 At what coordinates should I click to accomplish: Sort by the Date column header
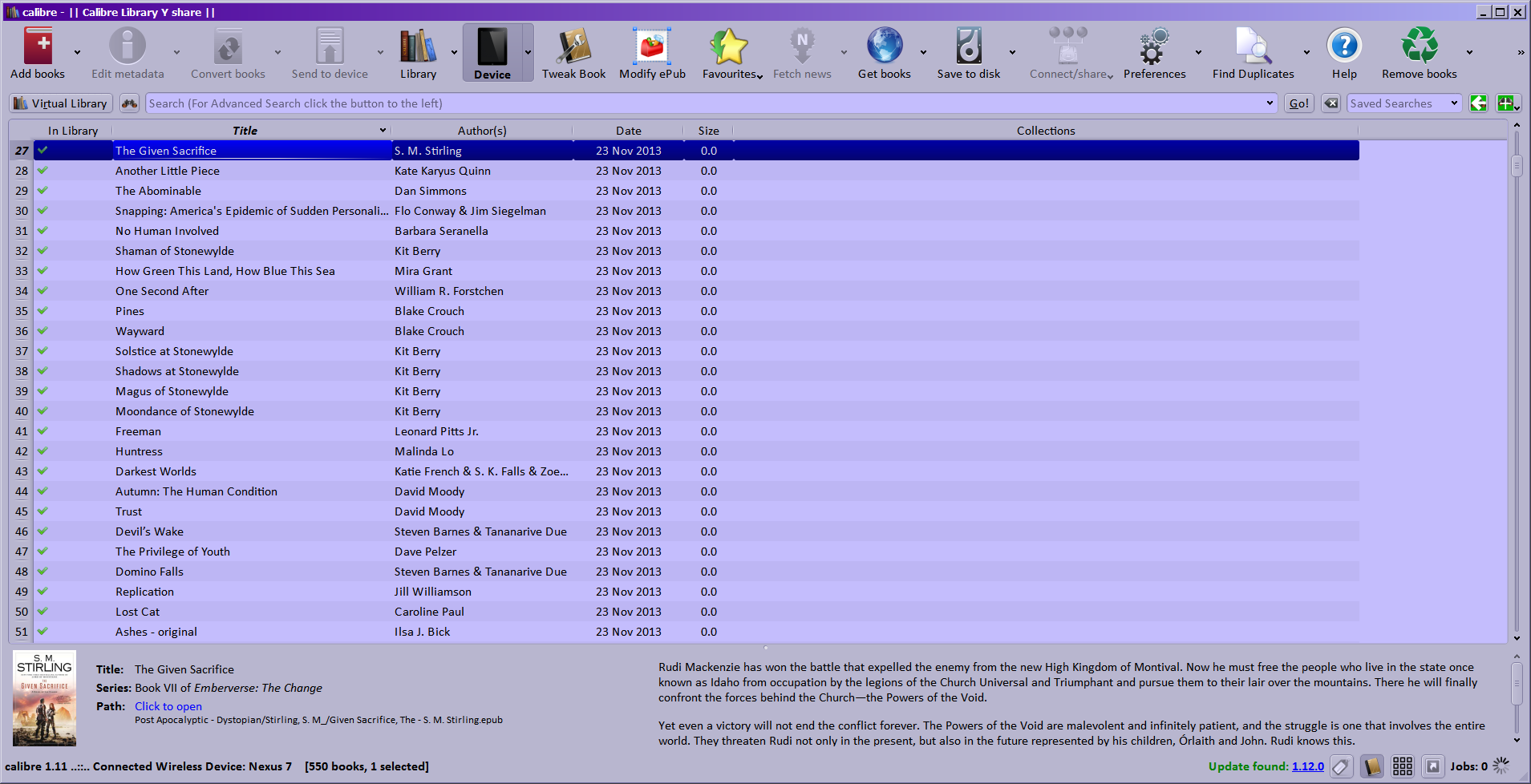tap(629, 131)
